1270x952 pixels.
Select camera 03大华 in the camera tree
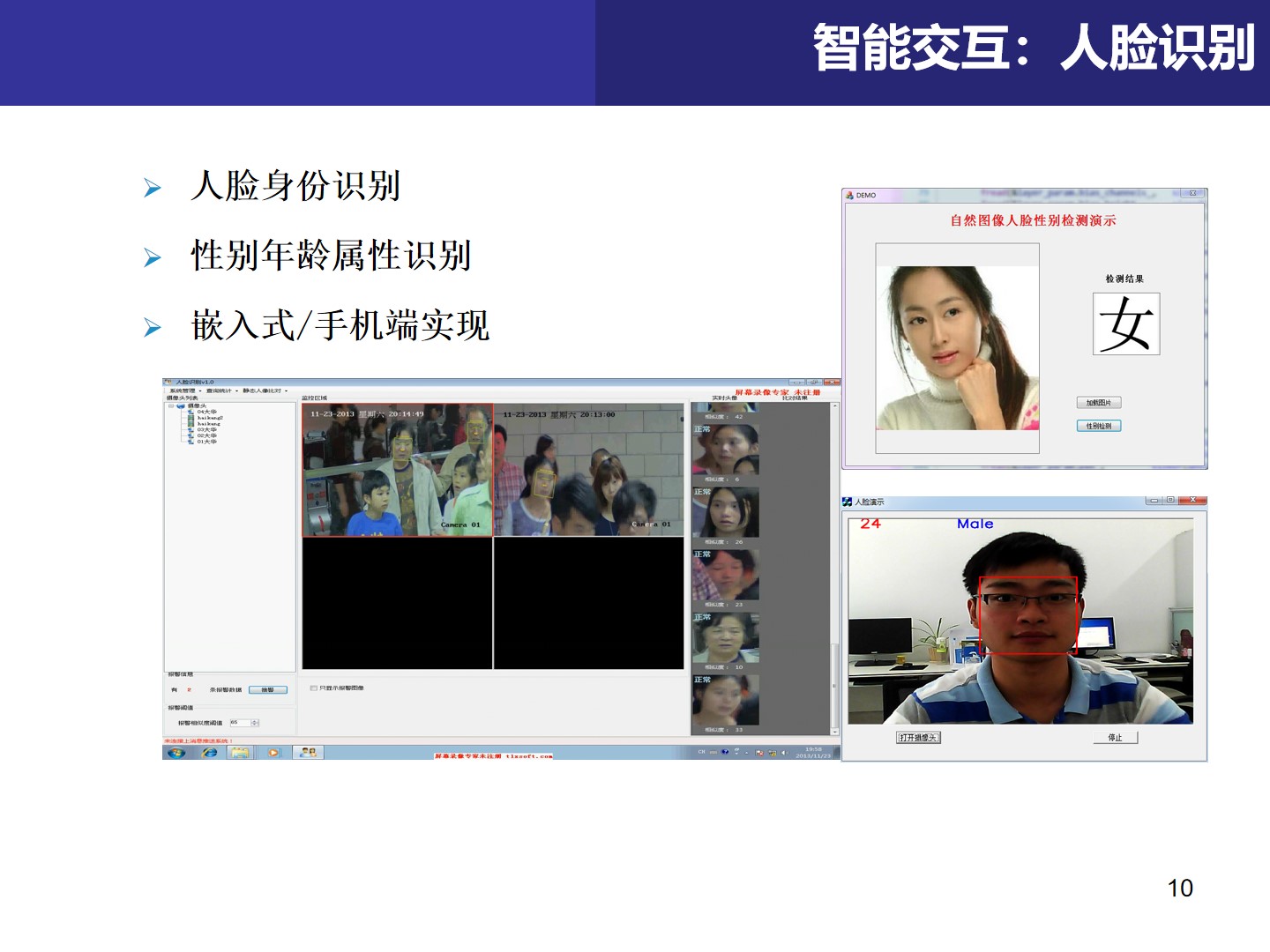click(207, 429)
